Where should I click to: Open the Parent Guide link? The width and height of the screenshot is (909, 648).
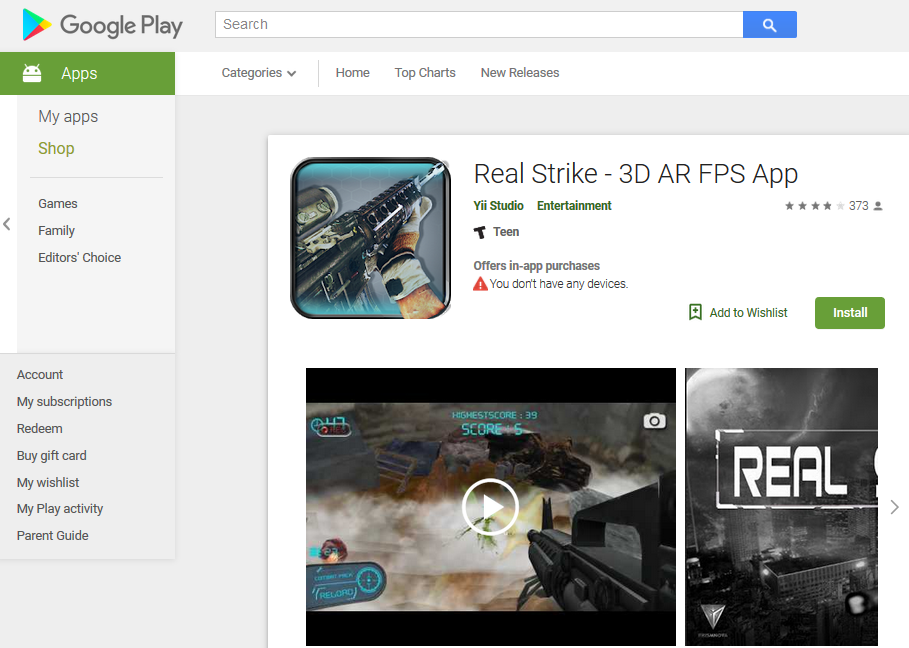[x=53, y=536]
